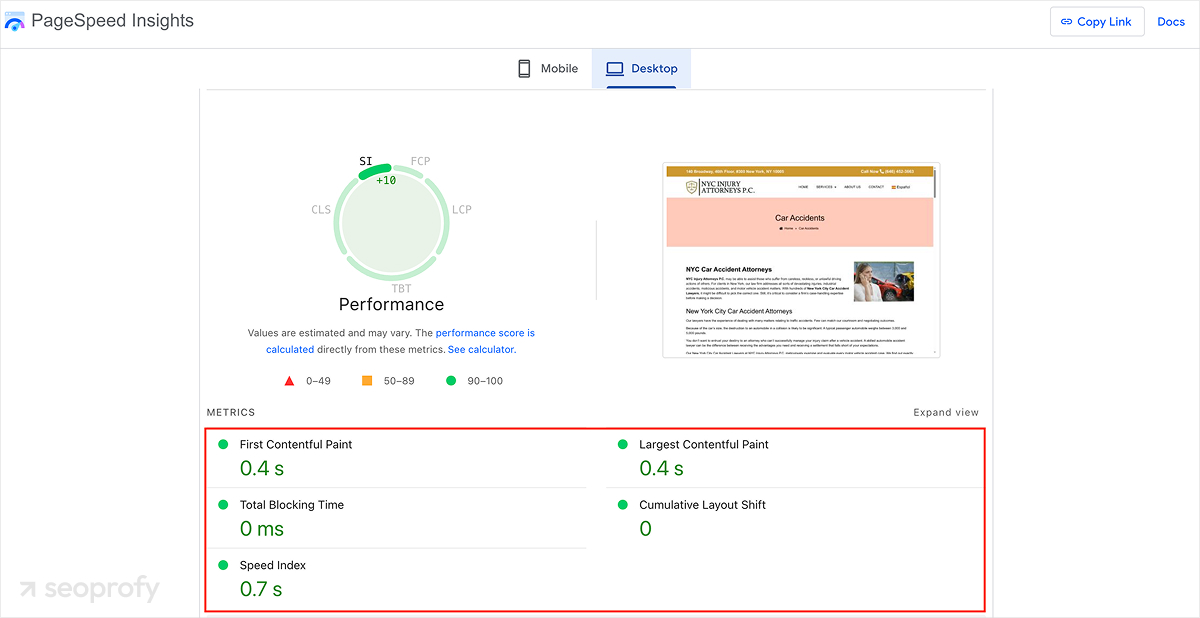The image size is (1200, 618).
Task: Click the green indicator for Largest Contentful Paint
Action: click(621, 444)
